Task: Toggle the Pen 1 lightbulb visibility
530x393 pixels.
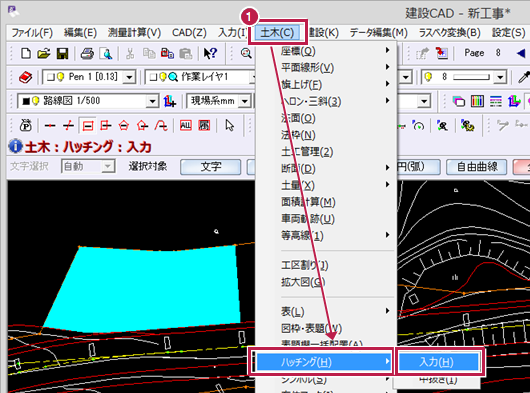Action: pos(61,77)
